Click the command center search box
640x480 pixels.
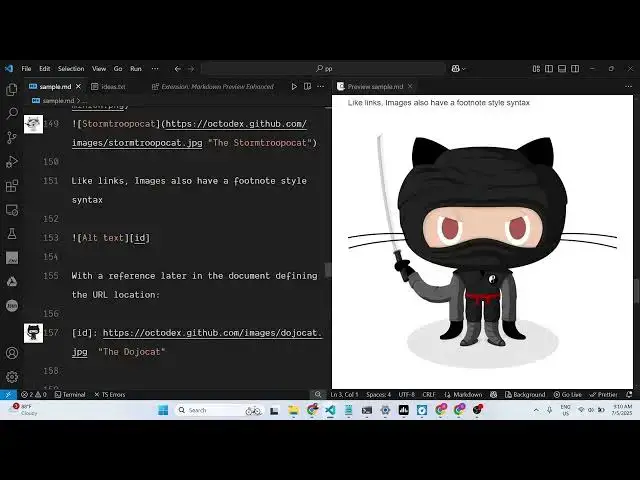(324, 69)
